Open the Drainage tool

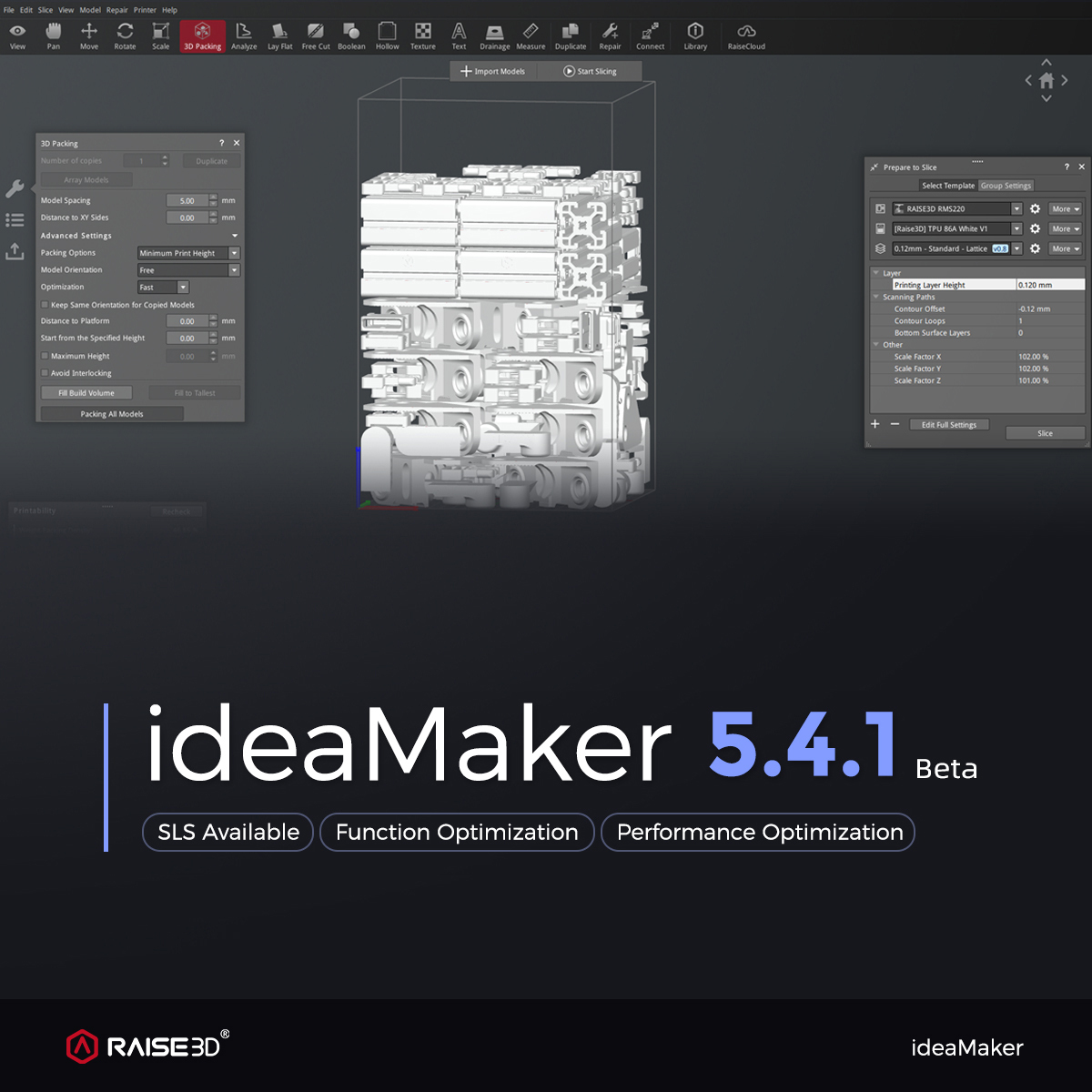coord(494,36)
